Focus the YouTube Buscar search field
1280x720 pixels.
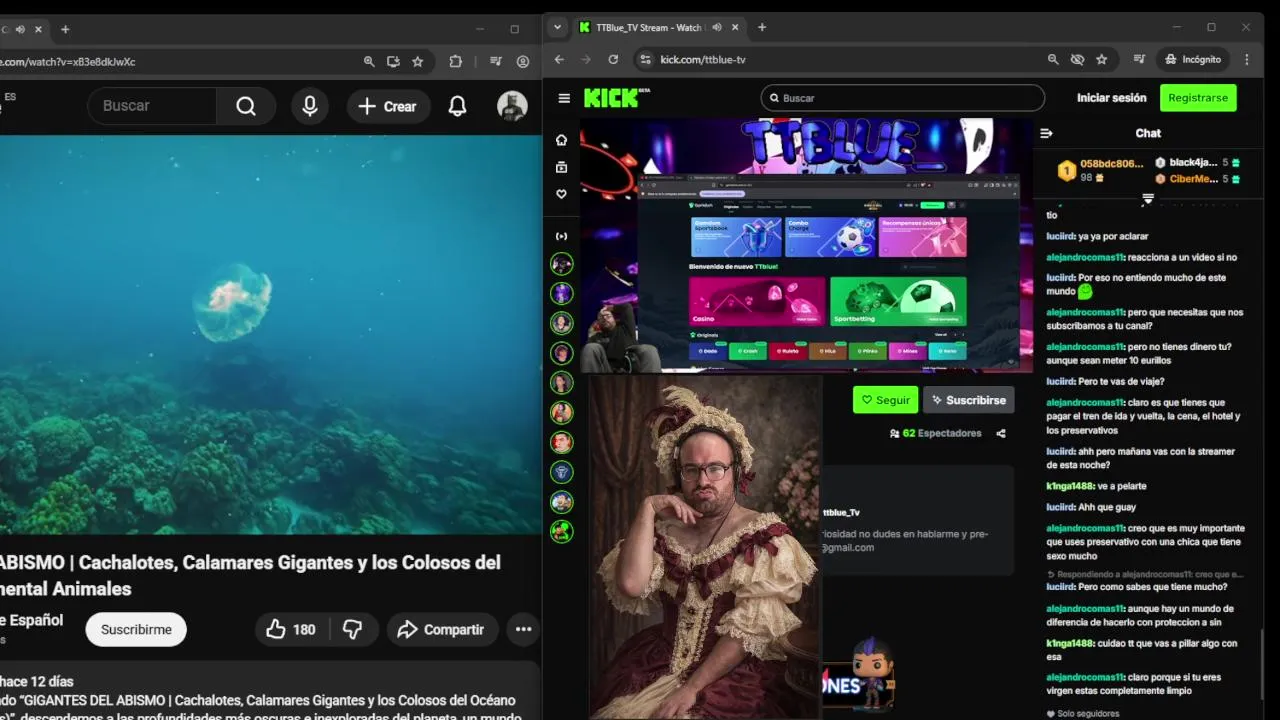(152, 106)
